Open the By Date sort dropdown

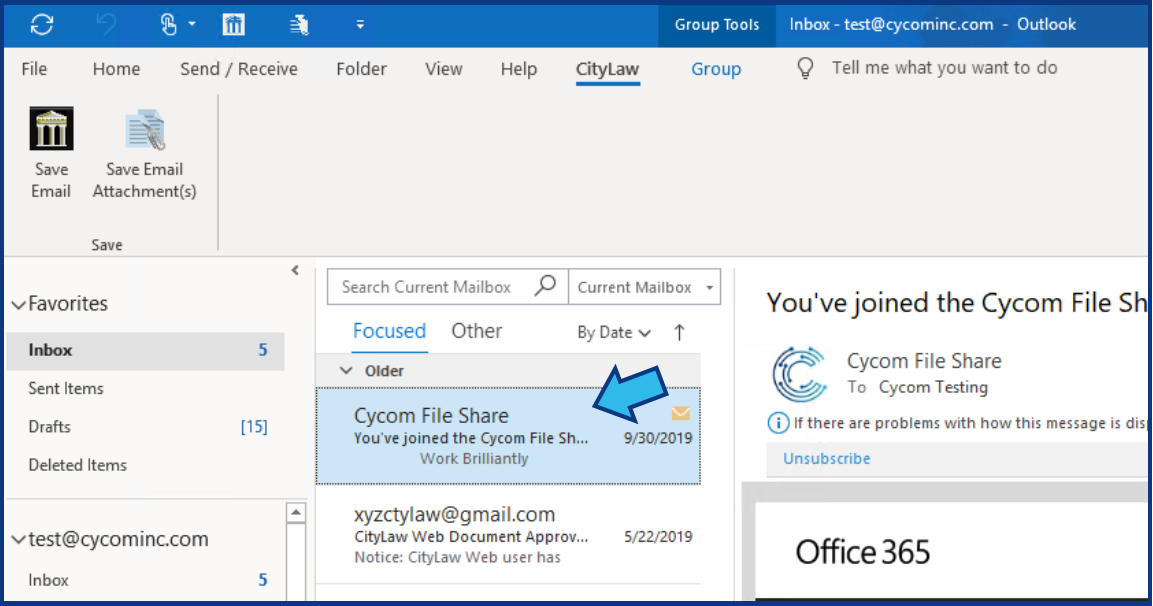click(614, 332)
